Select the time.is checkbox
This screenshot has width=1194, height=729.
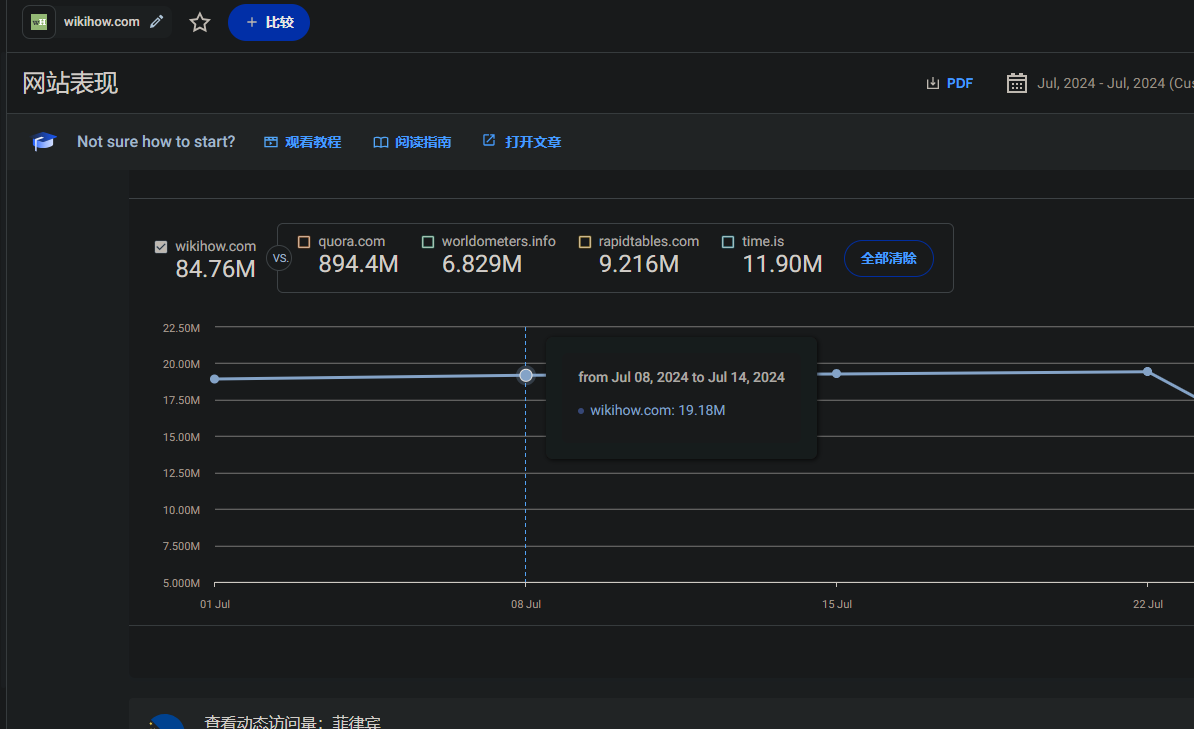click(x=728, y=242)
